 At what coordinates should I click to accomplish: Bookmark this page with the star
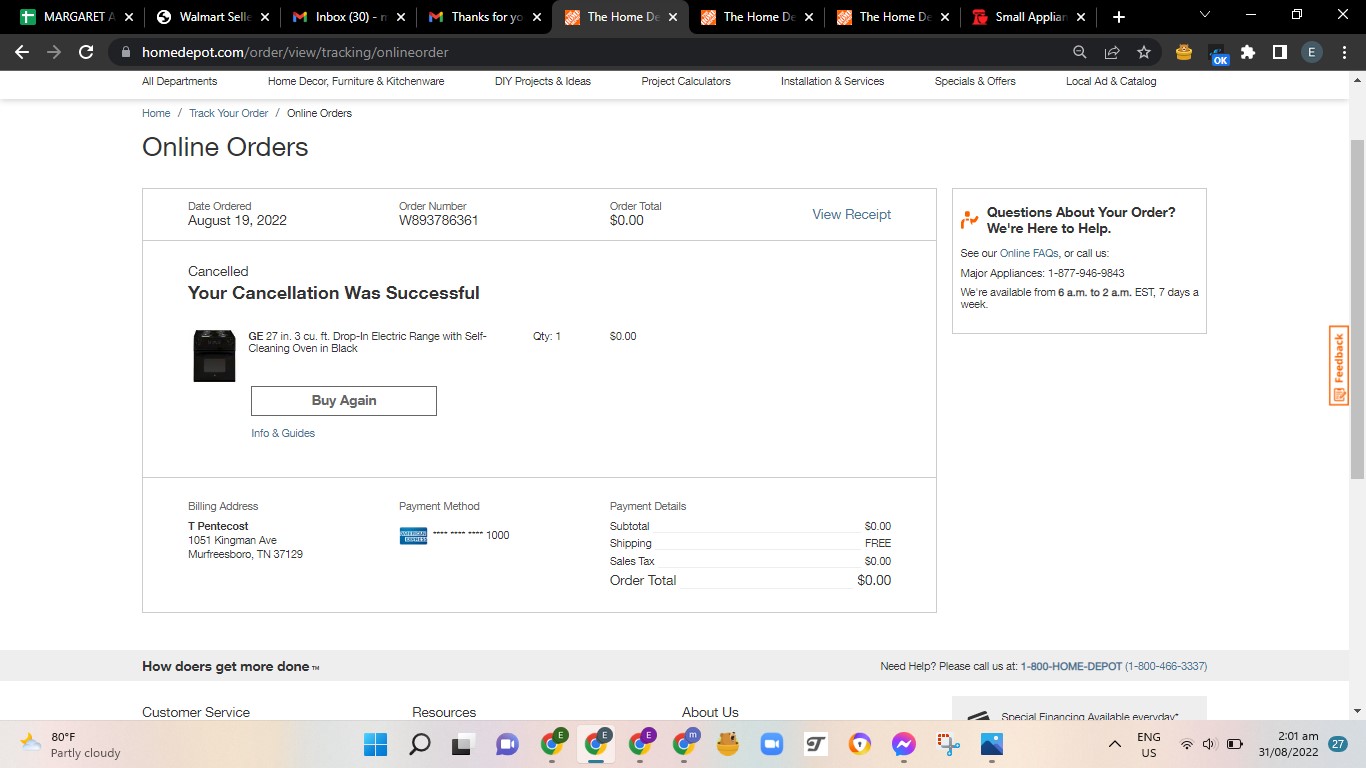tap(1144, 52)
